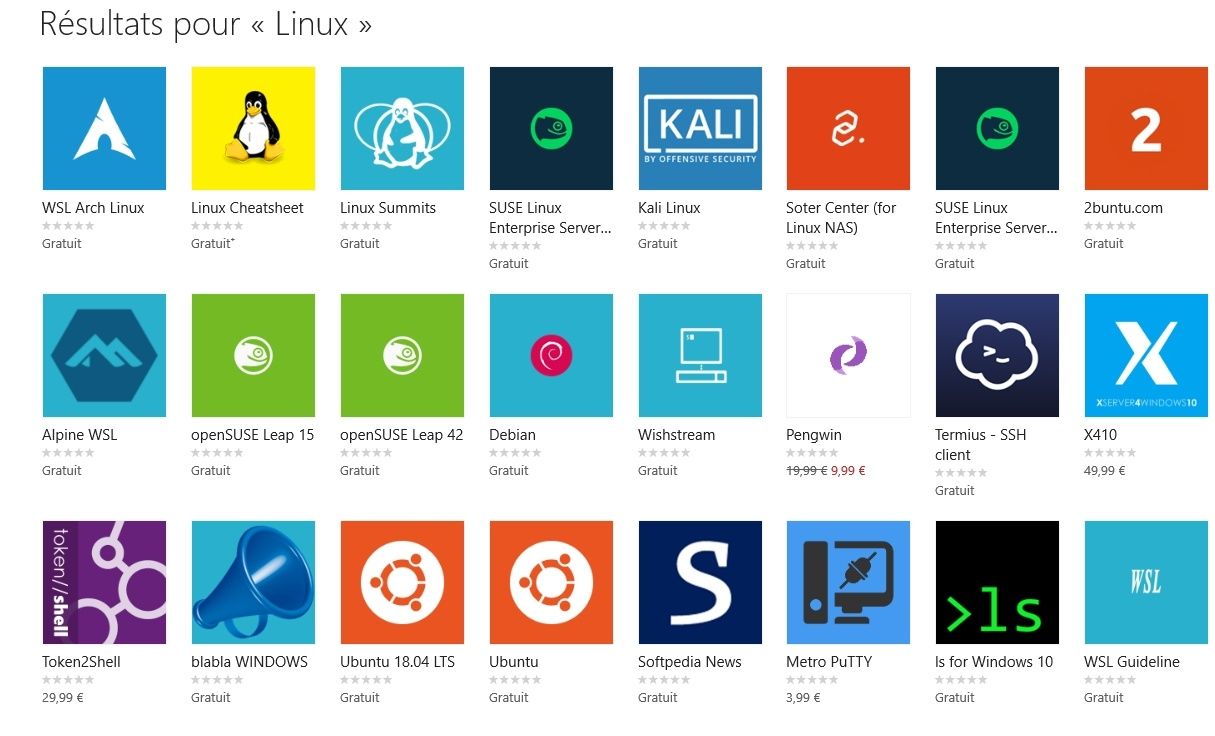Click the "WSL Arch Linux" title

[93, 208]
